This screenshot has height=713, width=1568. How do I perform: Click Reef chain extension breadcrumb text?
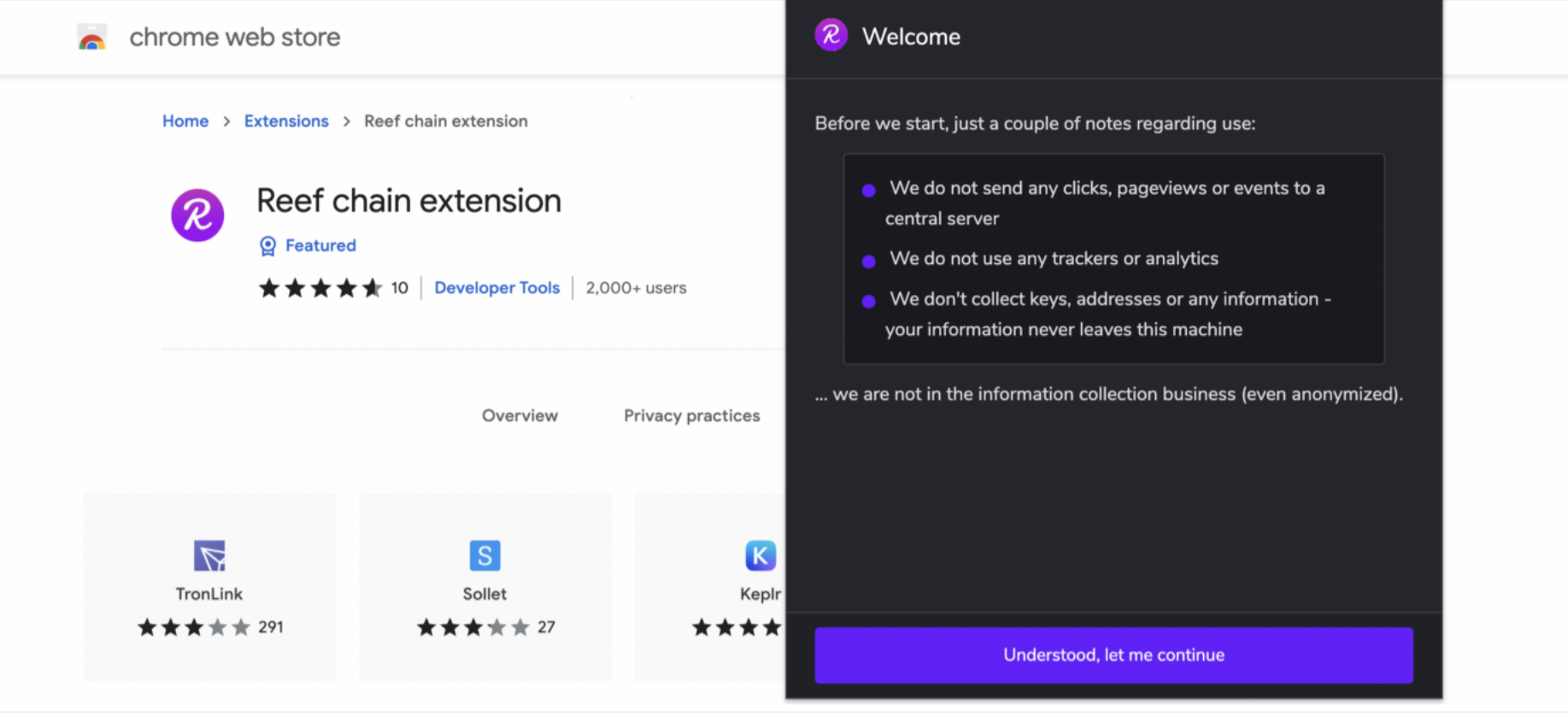(446, 121)
